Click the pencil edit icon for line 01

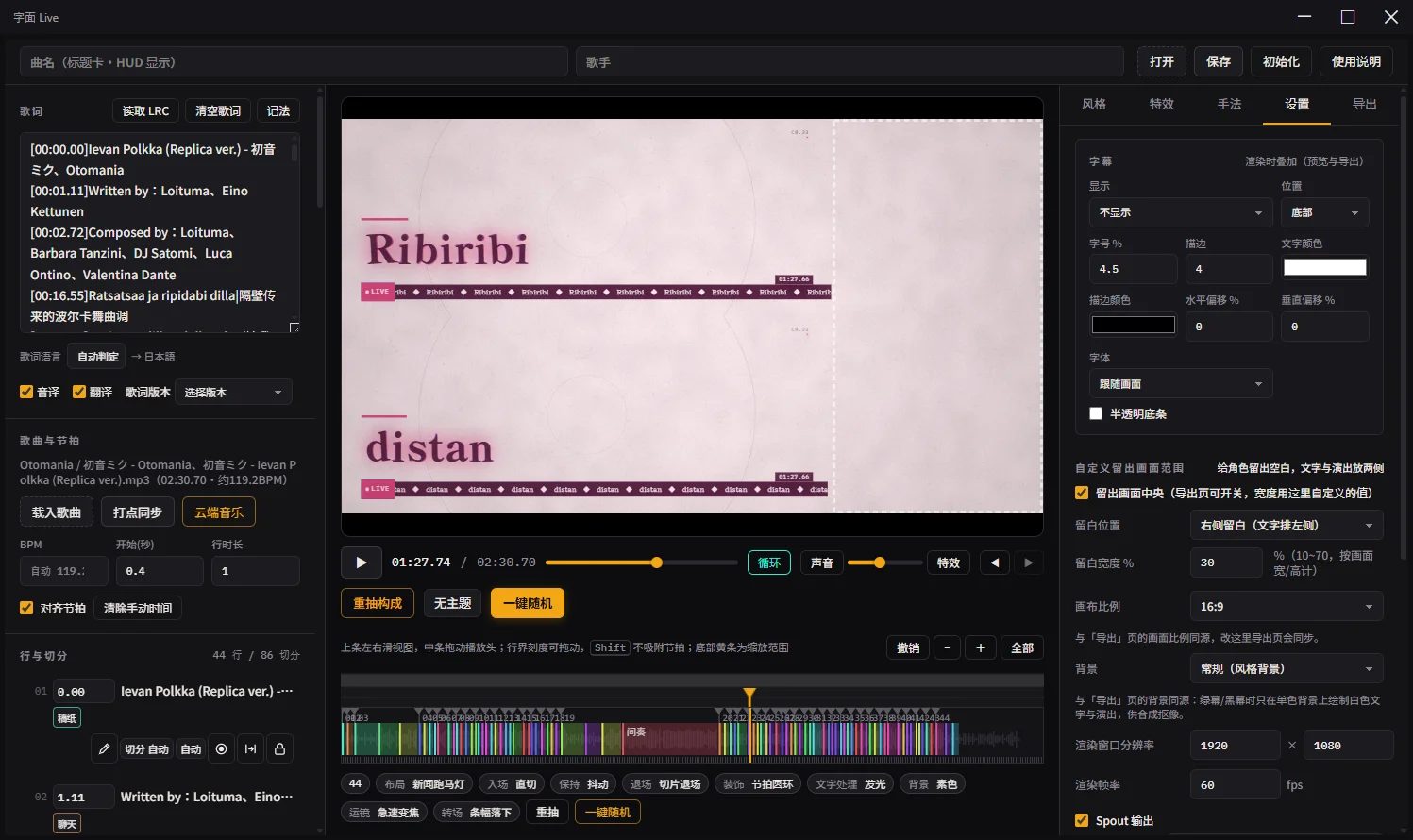point(105,748)
